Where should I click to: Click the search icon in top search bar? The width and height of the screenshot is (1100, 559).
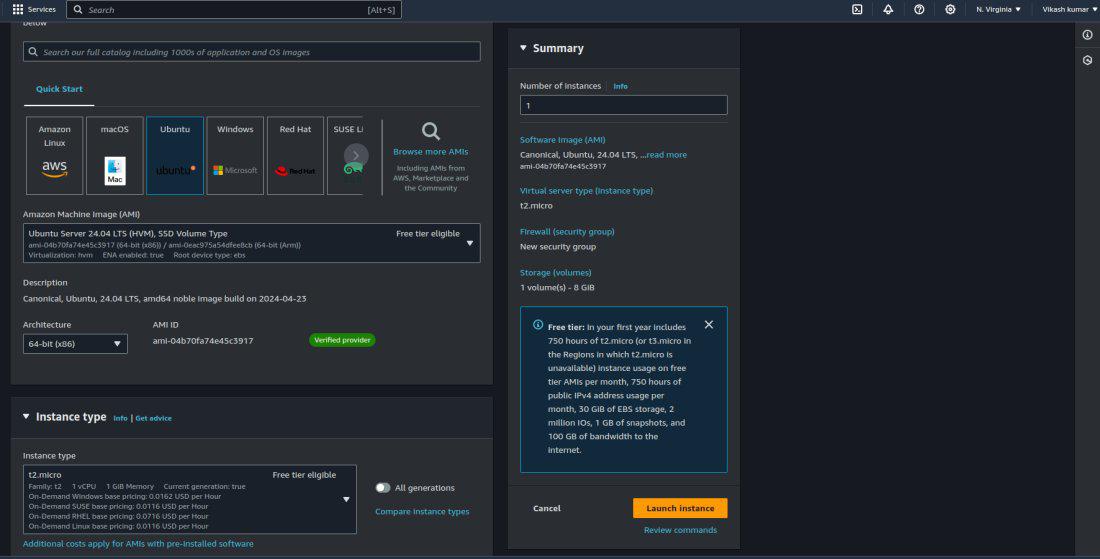coord(78,10)
